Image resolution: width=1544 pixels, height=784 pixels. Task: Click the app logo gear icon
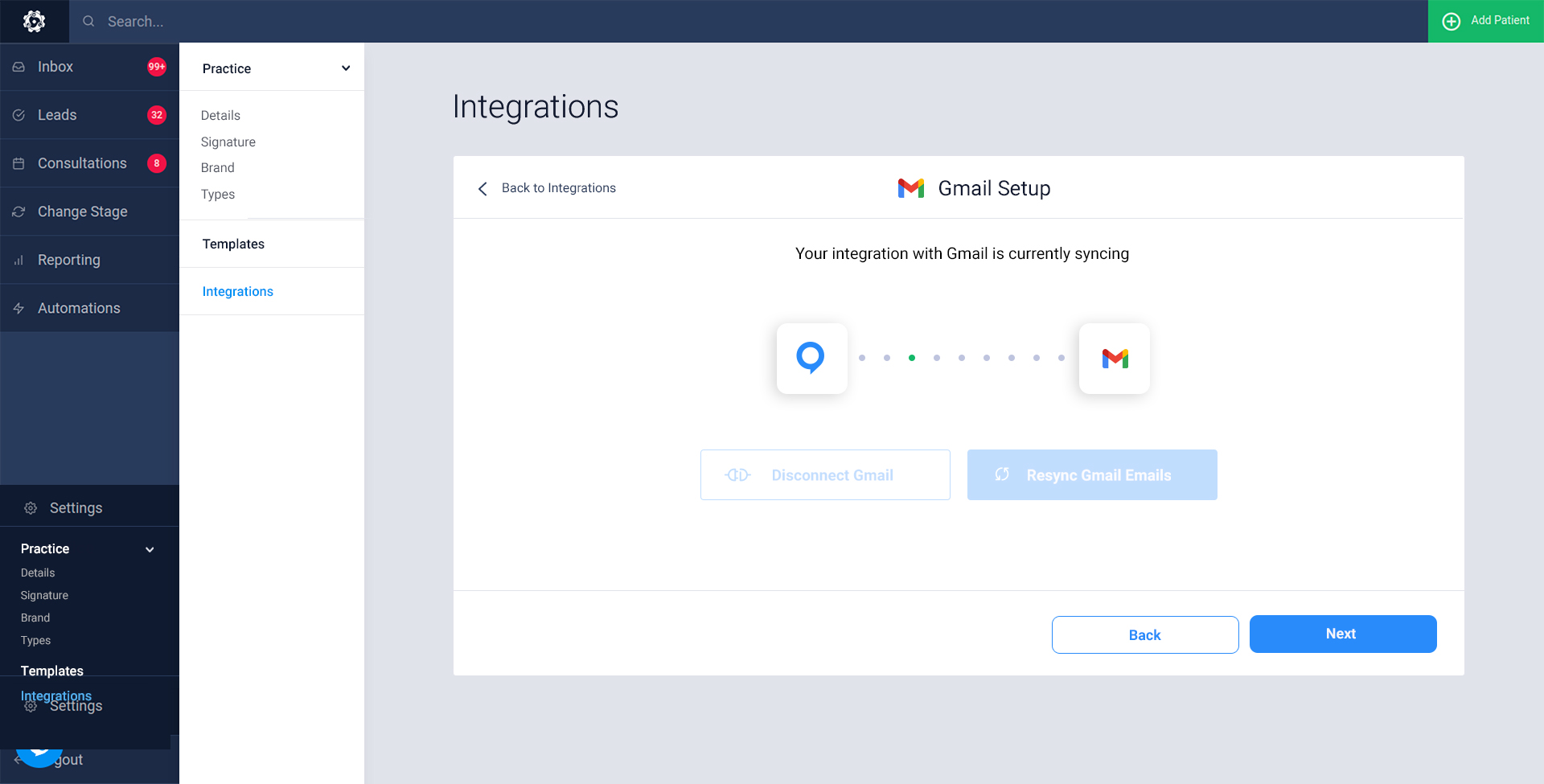34,21
